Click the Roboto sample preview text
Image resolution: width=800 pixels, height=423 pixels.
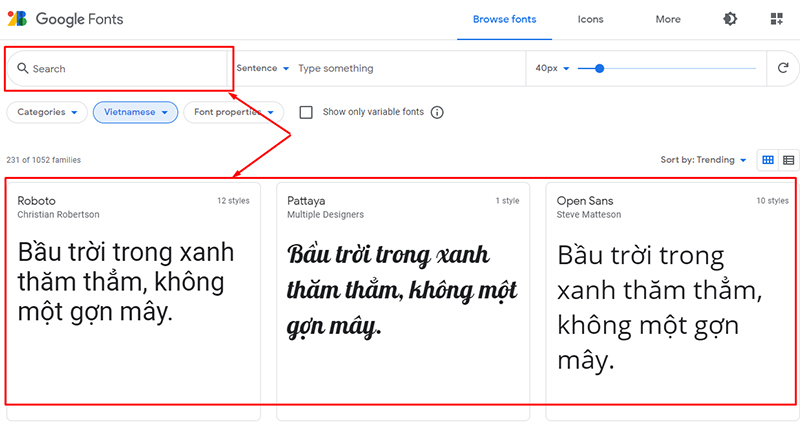pyautogui.click(x=126, y=282)
